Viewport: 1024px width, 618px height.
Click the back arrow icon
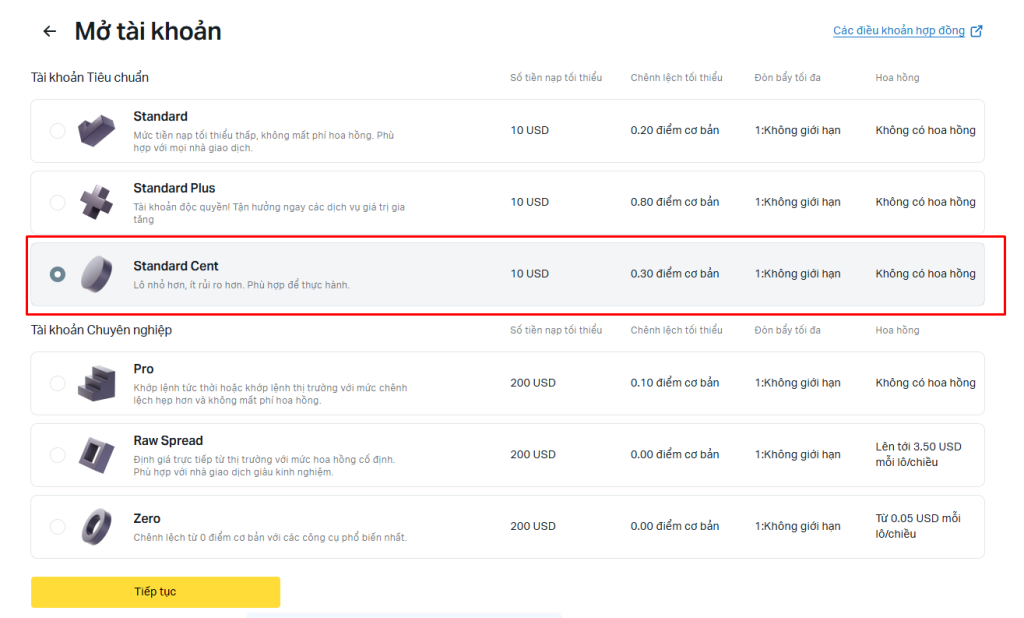(x=49, y=32)
